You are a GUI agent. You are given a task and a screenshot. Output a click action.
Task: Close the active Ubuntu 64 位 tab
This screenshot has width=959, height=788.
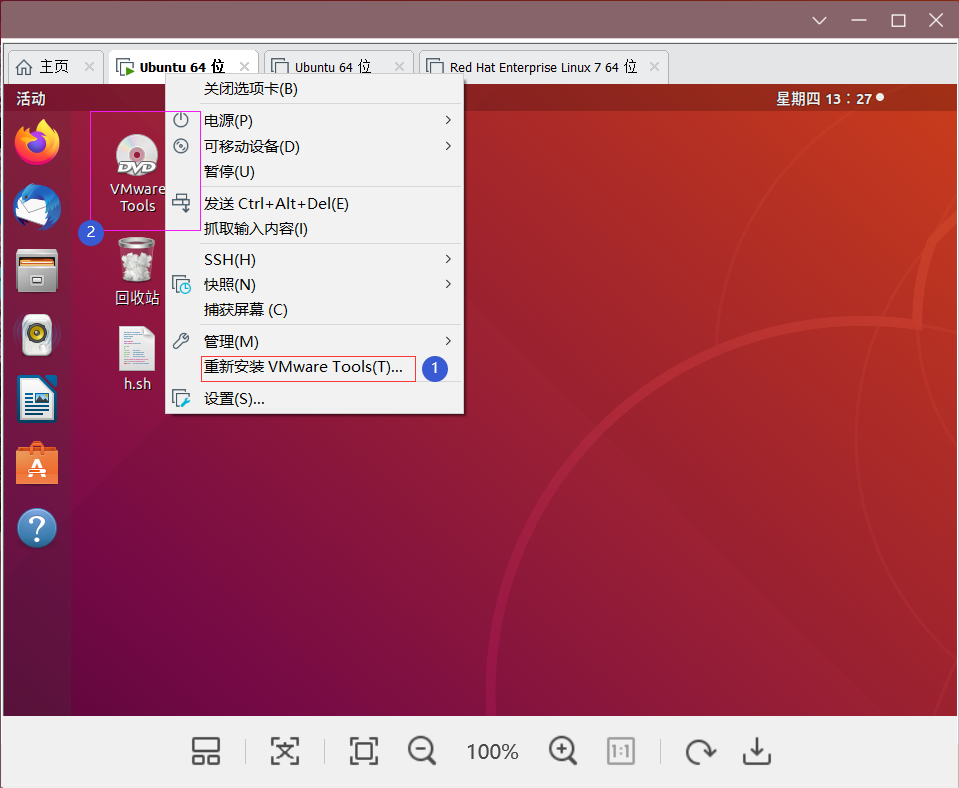coord(245,66)
